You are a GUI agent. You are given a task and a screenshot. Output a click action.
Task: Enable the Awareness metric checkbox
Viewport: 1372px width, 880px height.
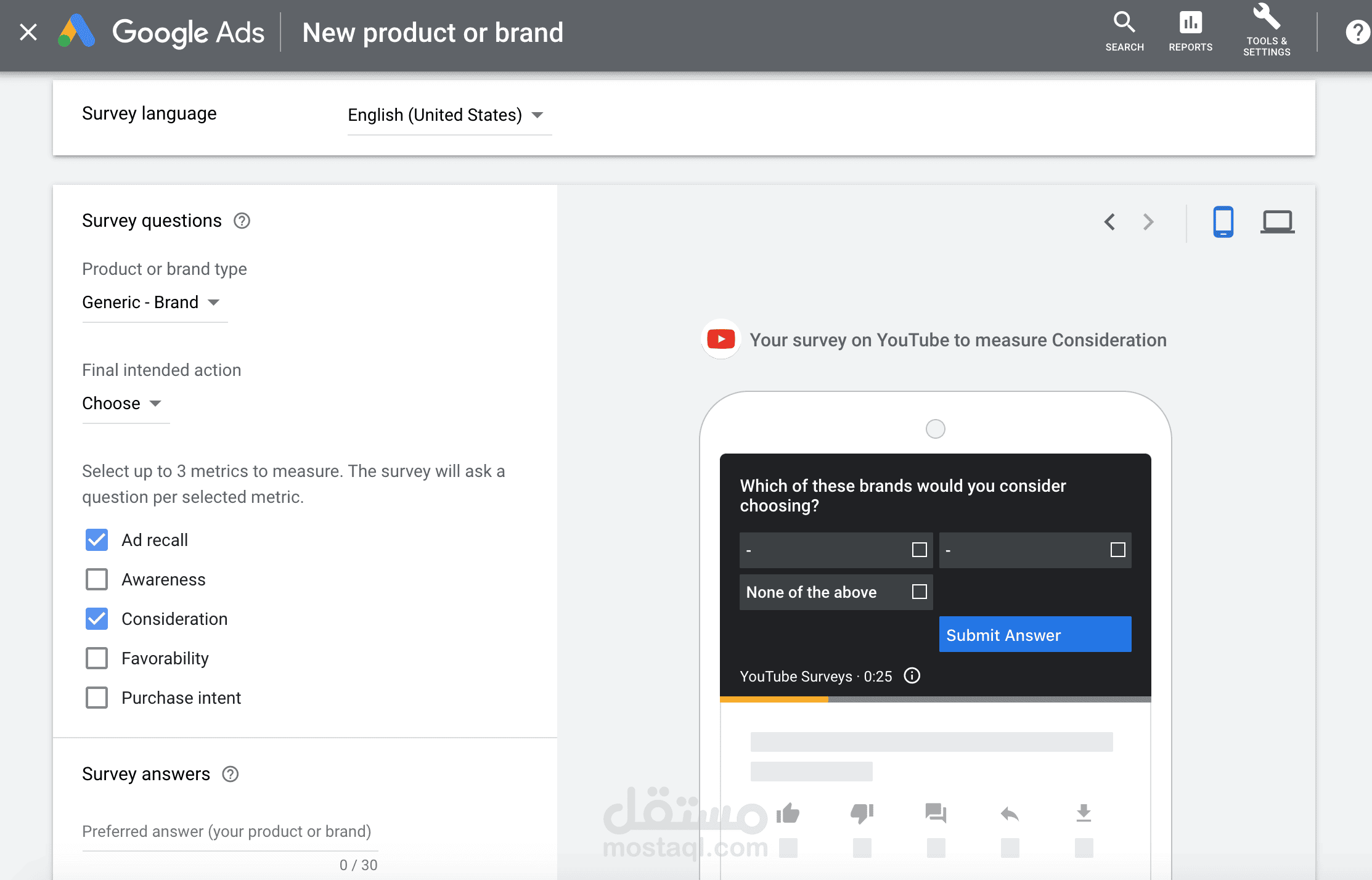tap(97, 579)
